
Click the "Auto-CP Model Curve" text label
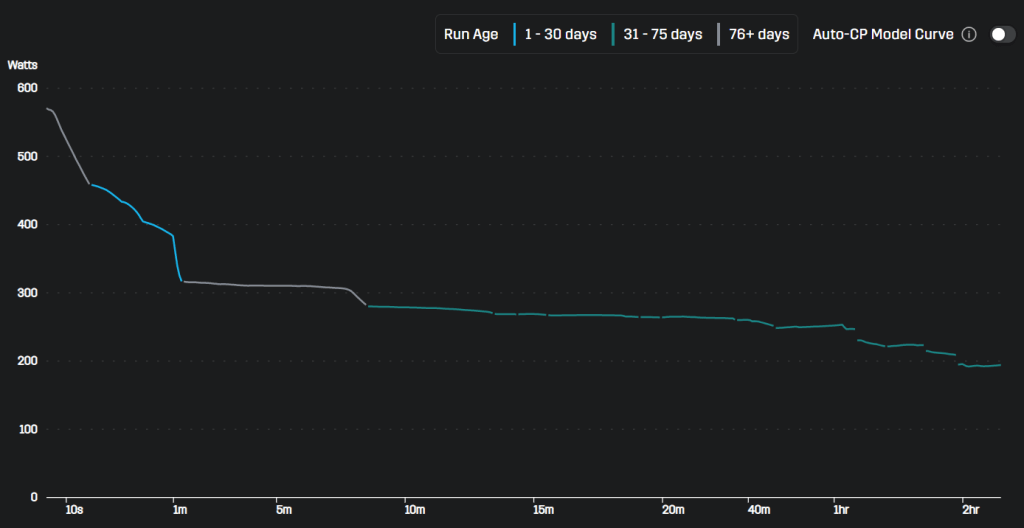pyautogui.click(x=883, y=34)
